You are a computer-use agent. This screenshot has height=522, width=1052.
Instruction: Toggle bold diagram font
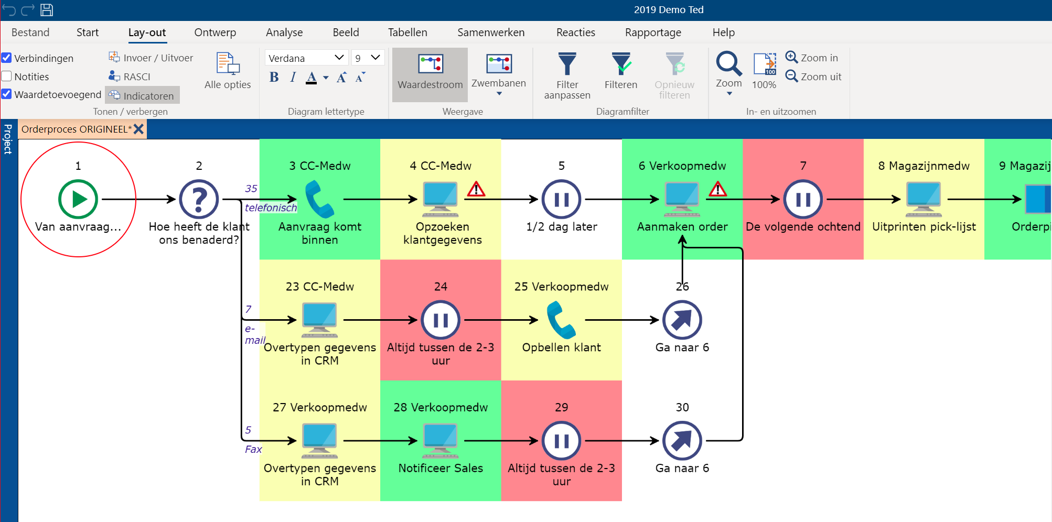tap(274, 78)
